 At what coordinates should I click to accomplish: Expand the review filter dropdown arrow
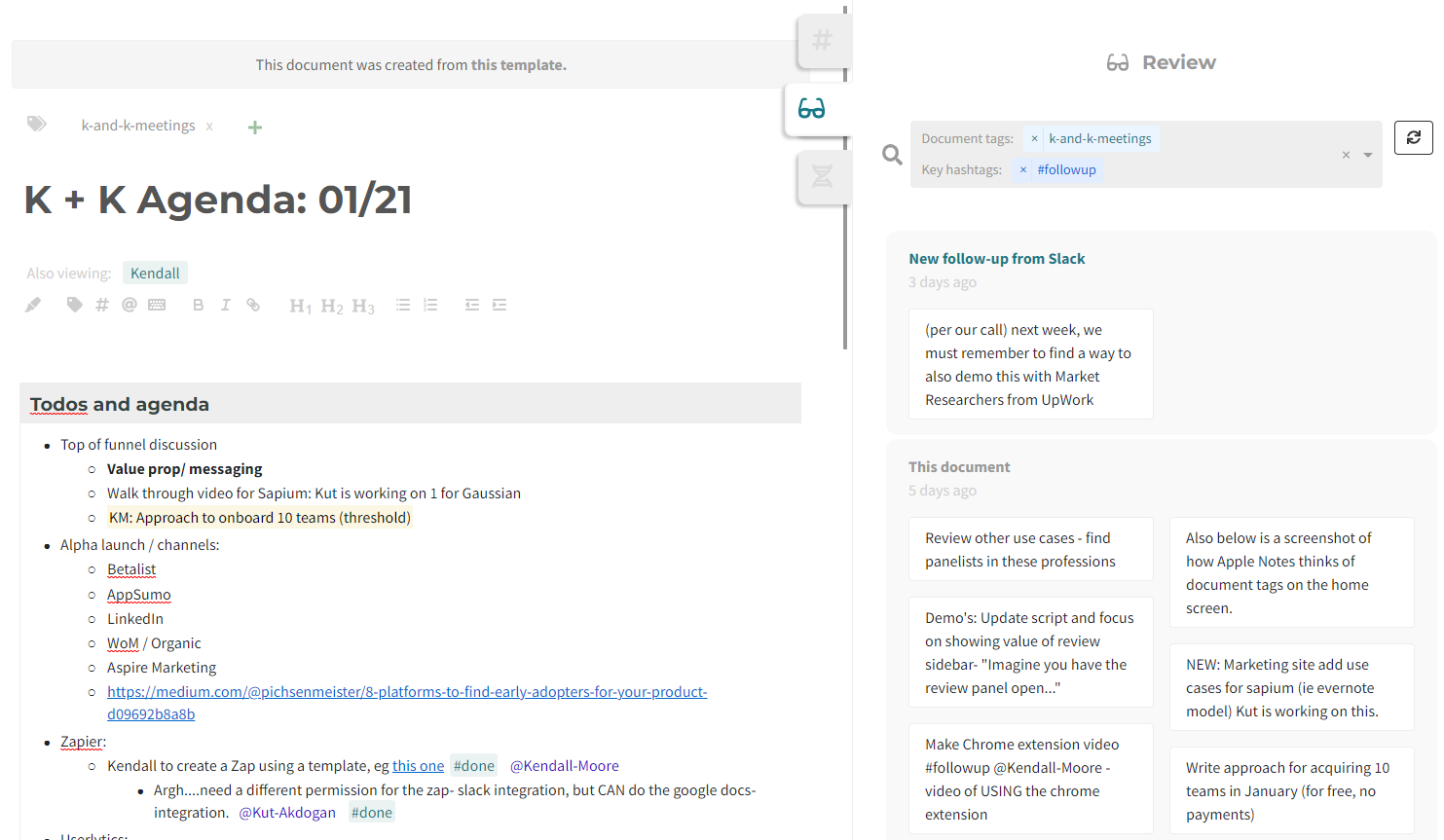(1368, 155)
